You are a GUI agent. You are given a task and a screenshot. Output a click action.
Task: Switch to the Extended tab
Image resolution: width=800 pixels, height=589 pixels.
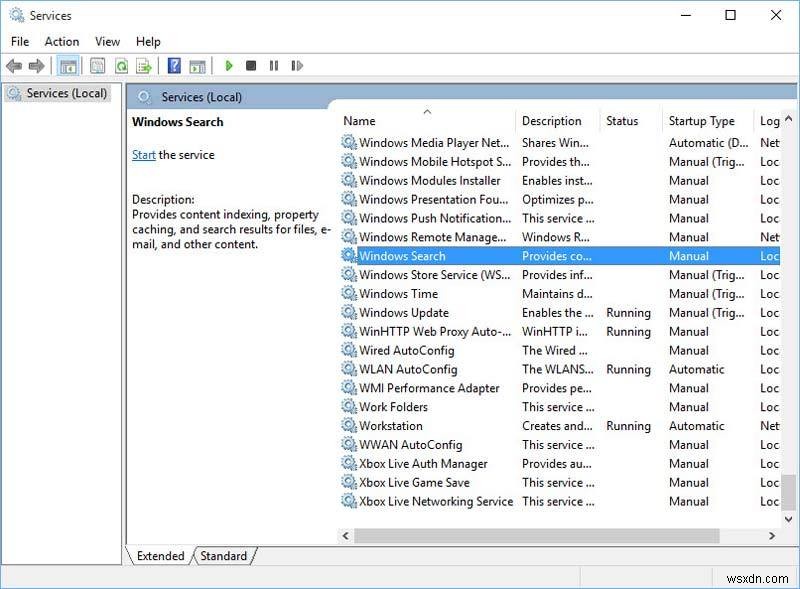[x=159, y=556]
